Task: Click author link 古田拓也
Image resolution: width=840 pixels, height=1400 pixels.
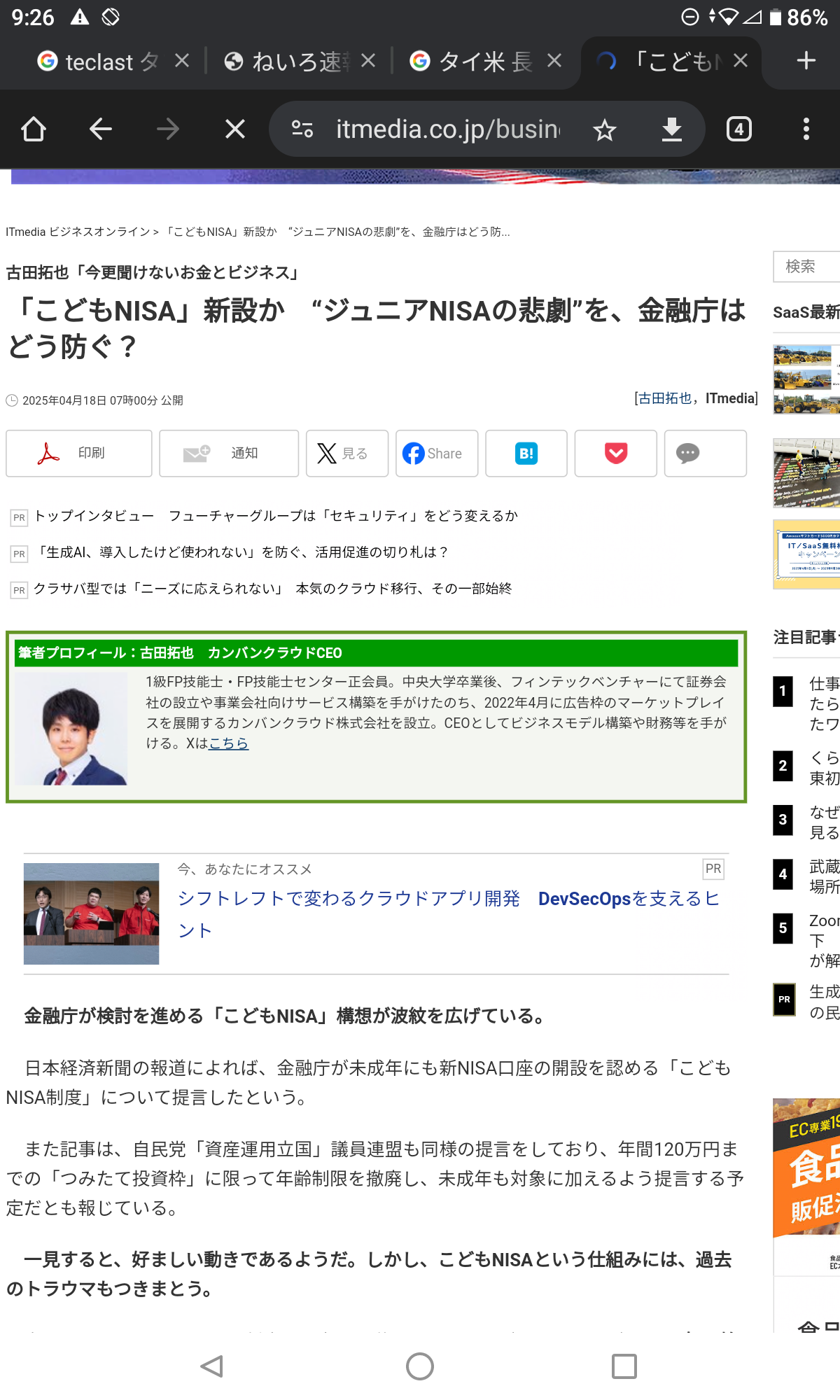Action: click(x=665, y=398)
